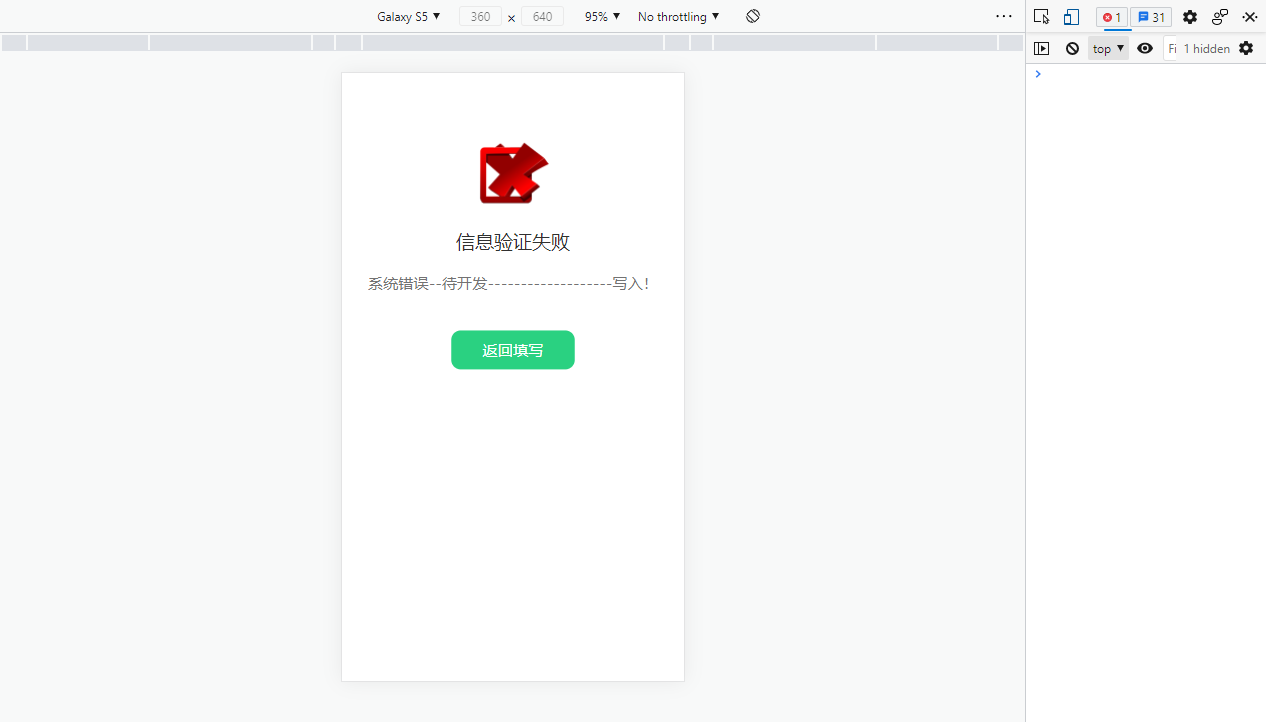Activate the inspect element picker icon

click(1041, 17)
